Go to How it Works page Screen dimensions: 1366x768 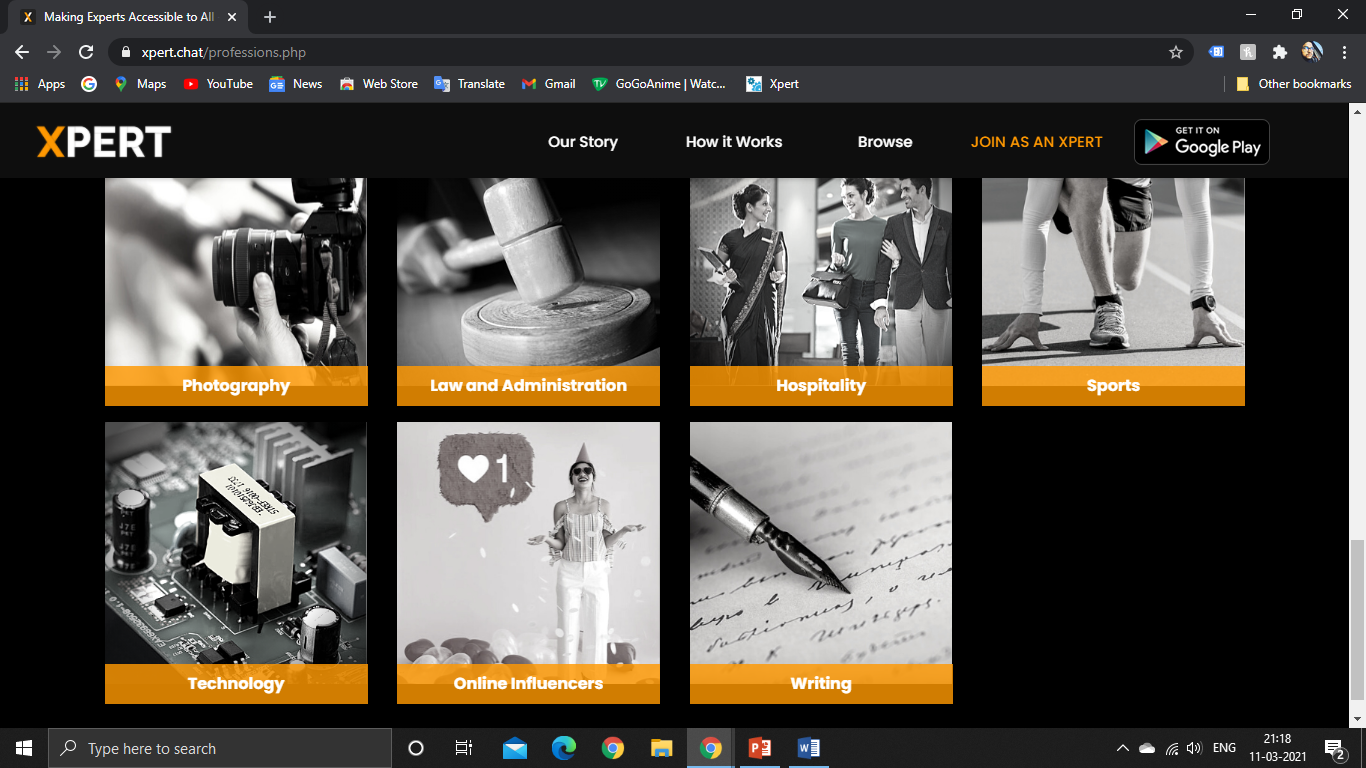tap(734, 142)
